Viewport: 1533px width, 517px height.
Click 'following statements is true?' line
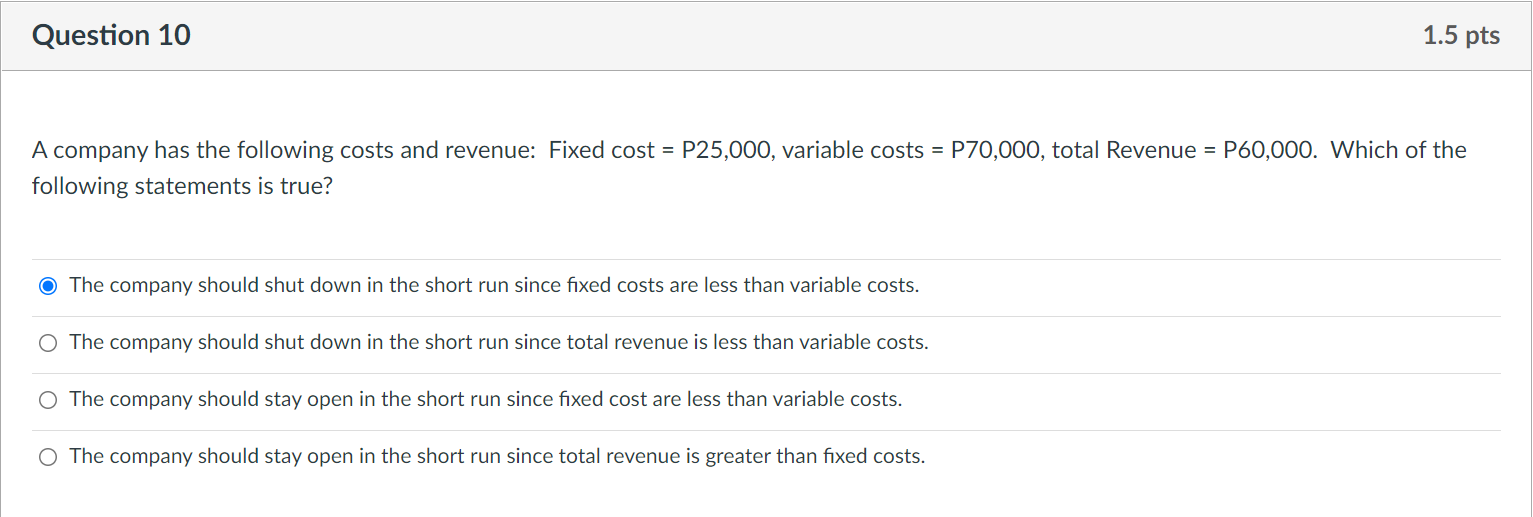[181, 186]
